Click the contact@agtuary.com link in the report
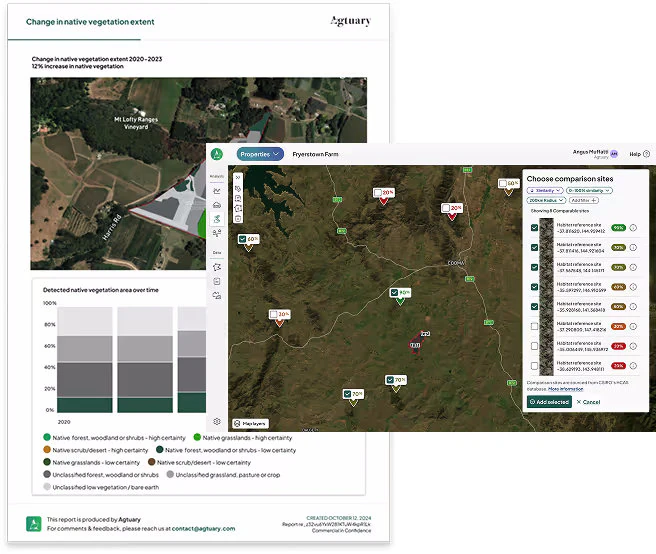 203,528
